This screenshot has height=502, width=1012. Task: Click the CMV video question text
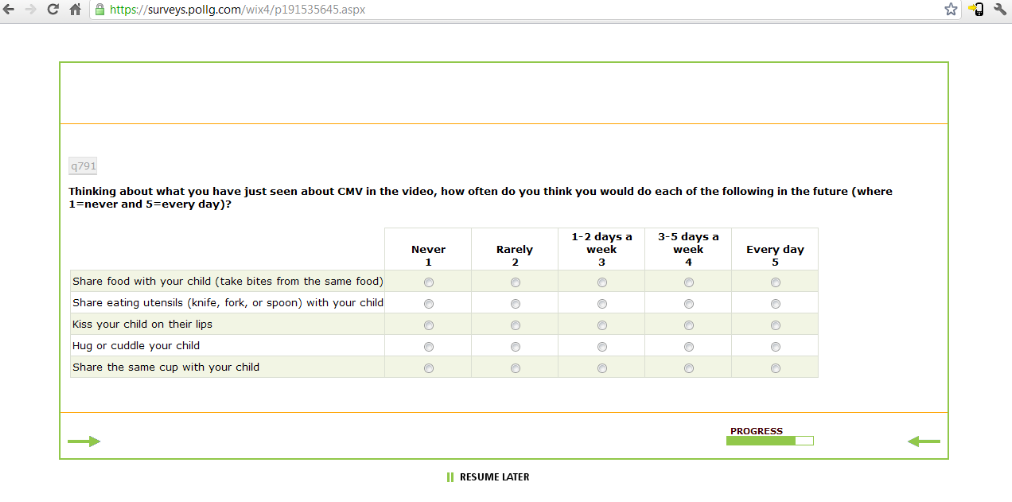480,197
